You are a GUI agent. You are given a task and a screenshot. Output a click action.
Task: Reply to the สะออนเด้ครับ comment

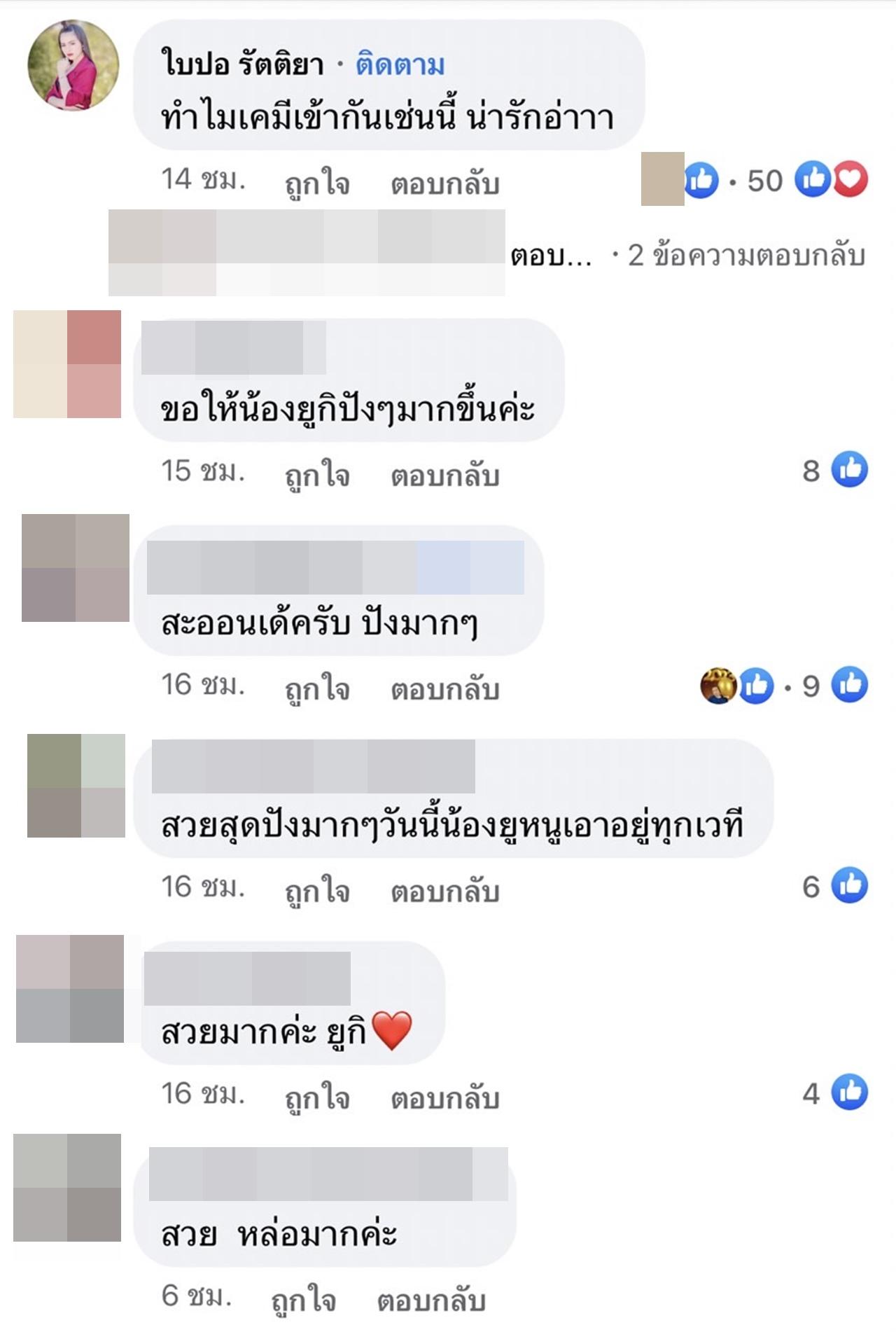(445, 689)
